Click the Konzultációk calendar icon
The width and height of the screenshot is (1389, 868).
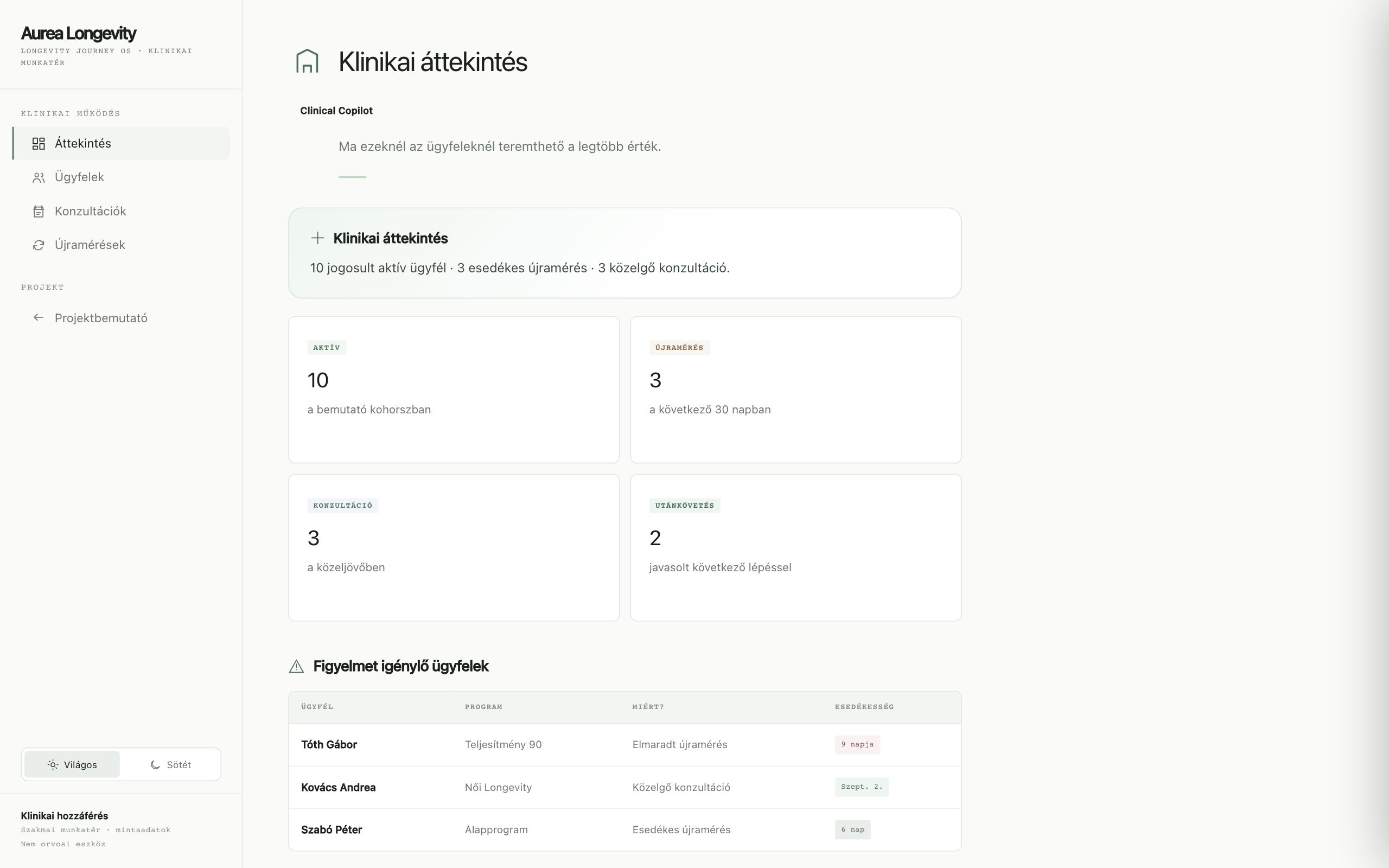click(39, 211)
